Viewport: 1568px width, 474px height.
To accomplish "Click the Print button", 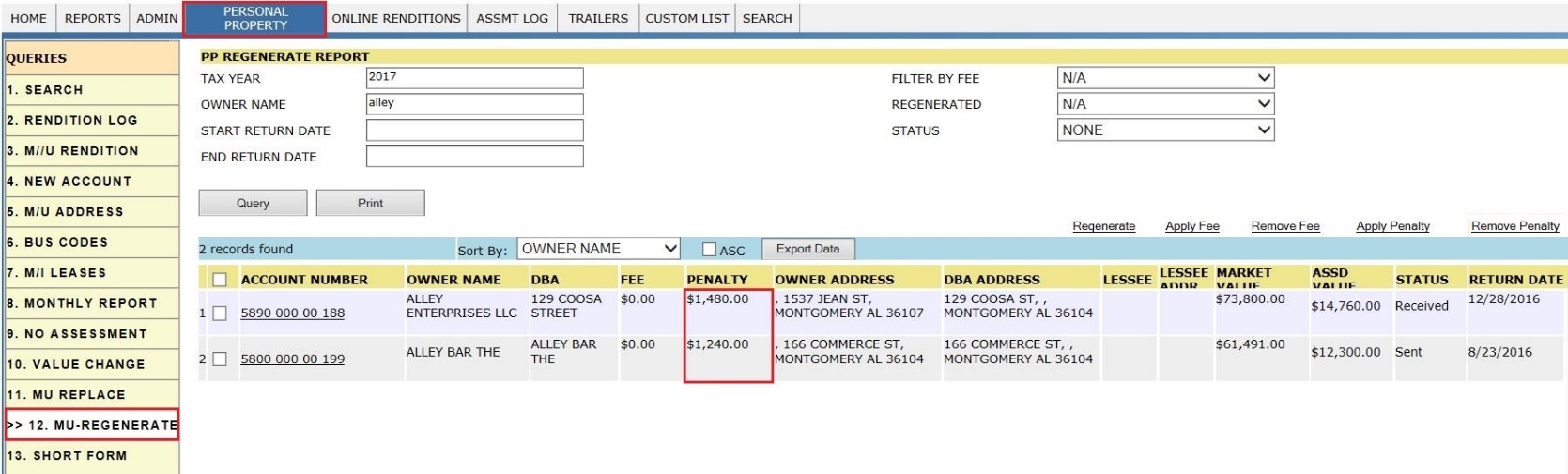I will click(x=370, y=203).
